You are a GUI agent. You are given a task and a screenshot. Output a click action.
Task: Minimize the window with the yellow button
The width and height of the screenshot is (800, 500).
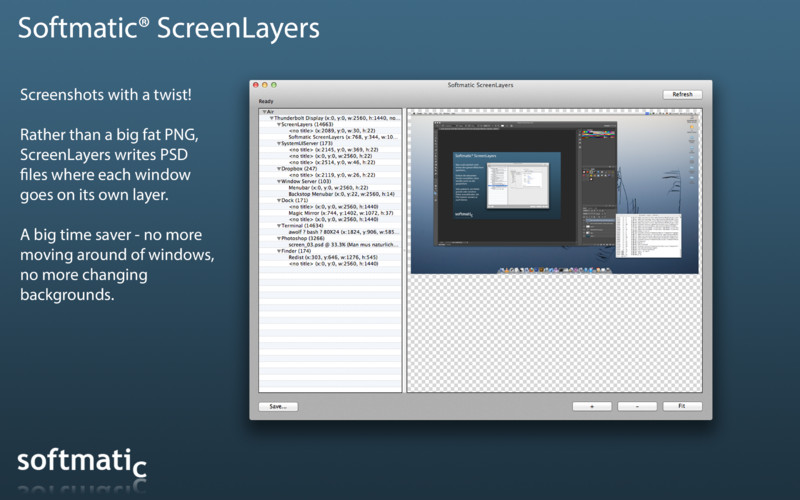tap(265, 85)
